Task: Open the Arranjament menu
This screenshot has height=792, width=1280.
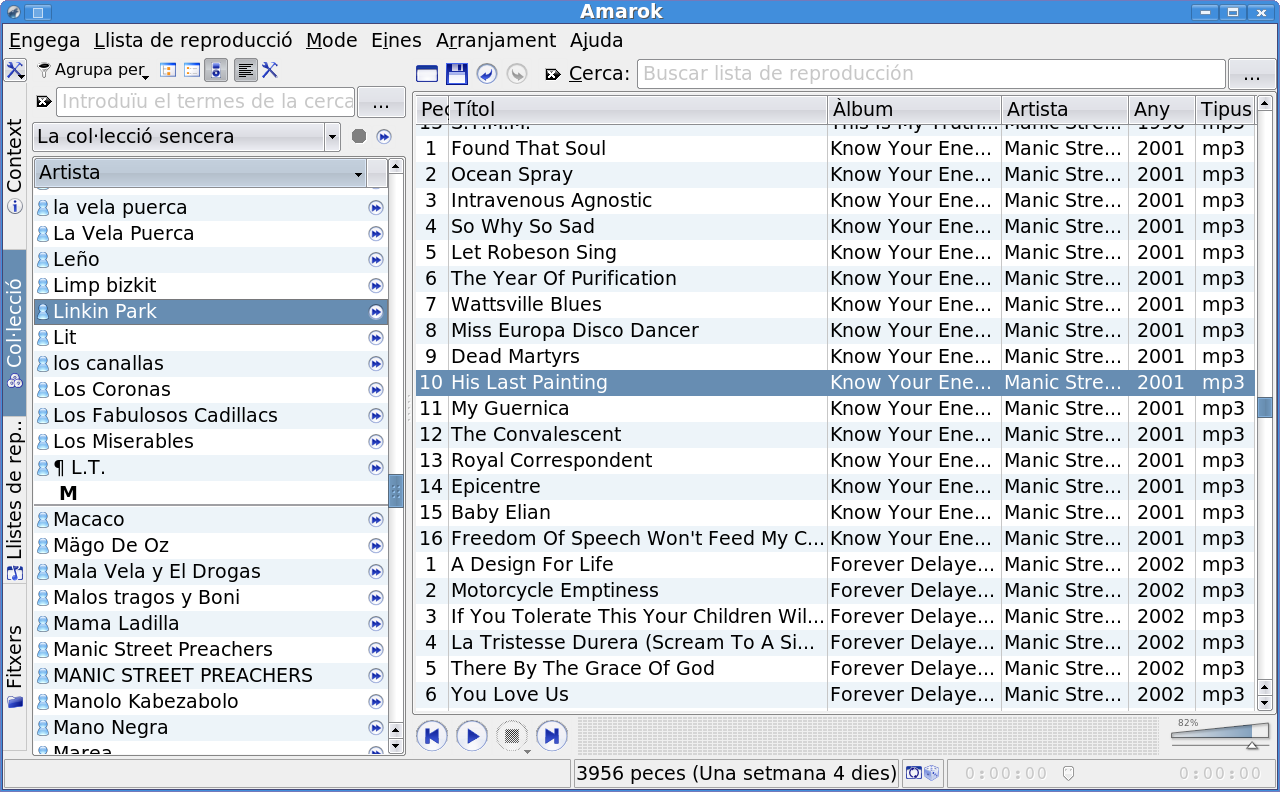Action: pyautogui.click(x=496, y=41)
